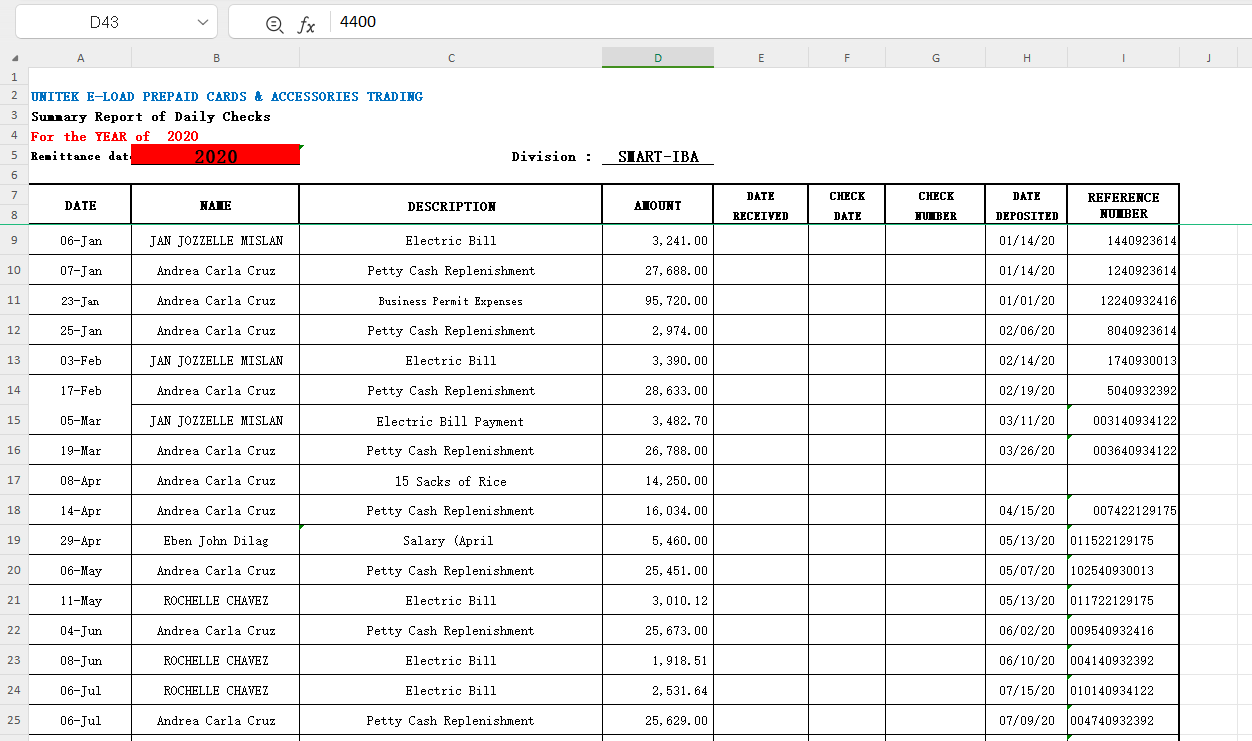Click the UNITEK E-LOAD company title
This screenshot has height=741, width=1252.
pyautogui.click(x=227, y=97)
